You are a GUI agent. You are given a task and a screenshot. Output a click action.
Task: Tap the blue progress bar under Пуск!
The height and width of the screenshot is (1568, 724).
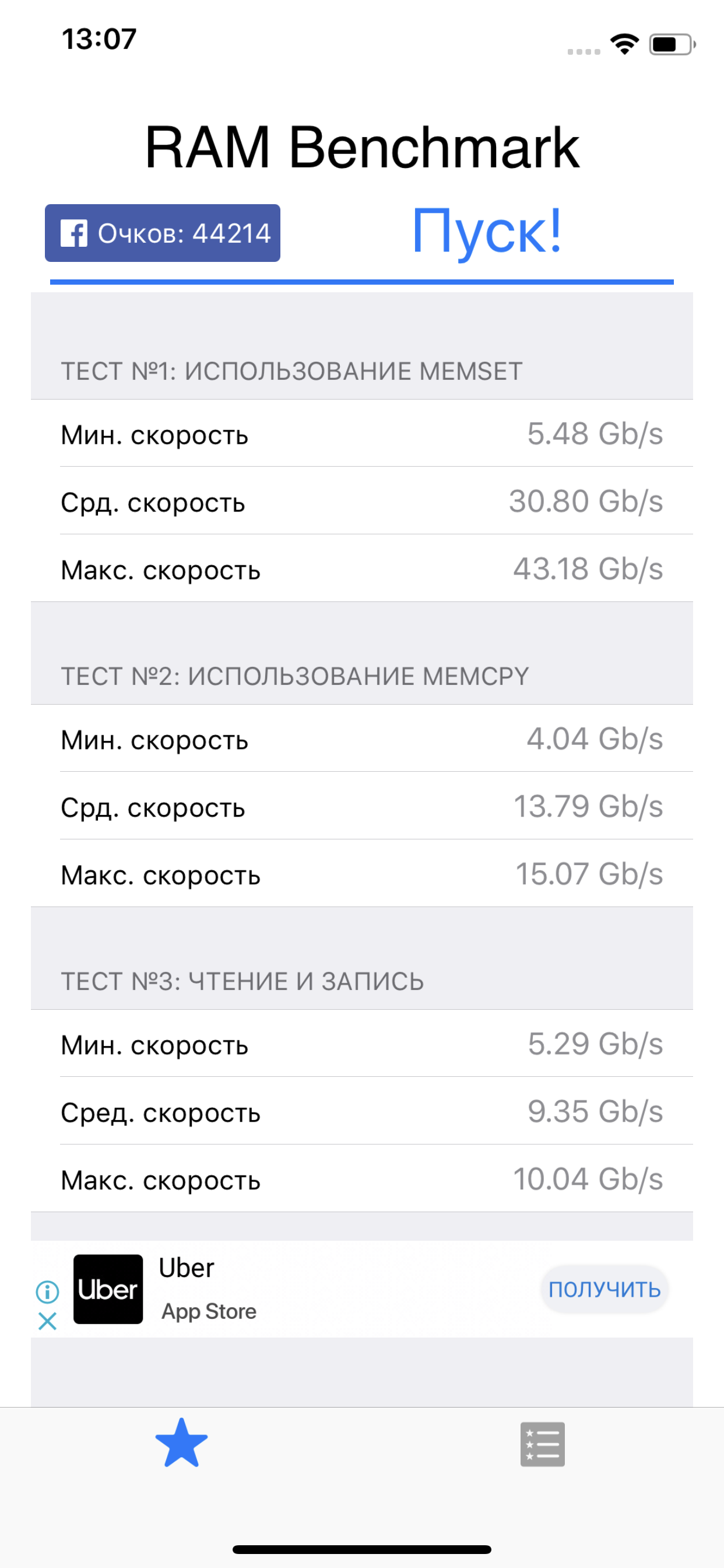(x=362, y=282)
